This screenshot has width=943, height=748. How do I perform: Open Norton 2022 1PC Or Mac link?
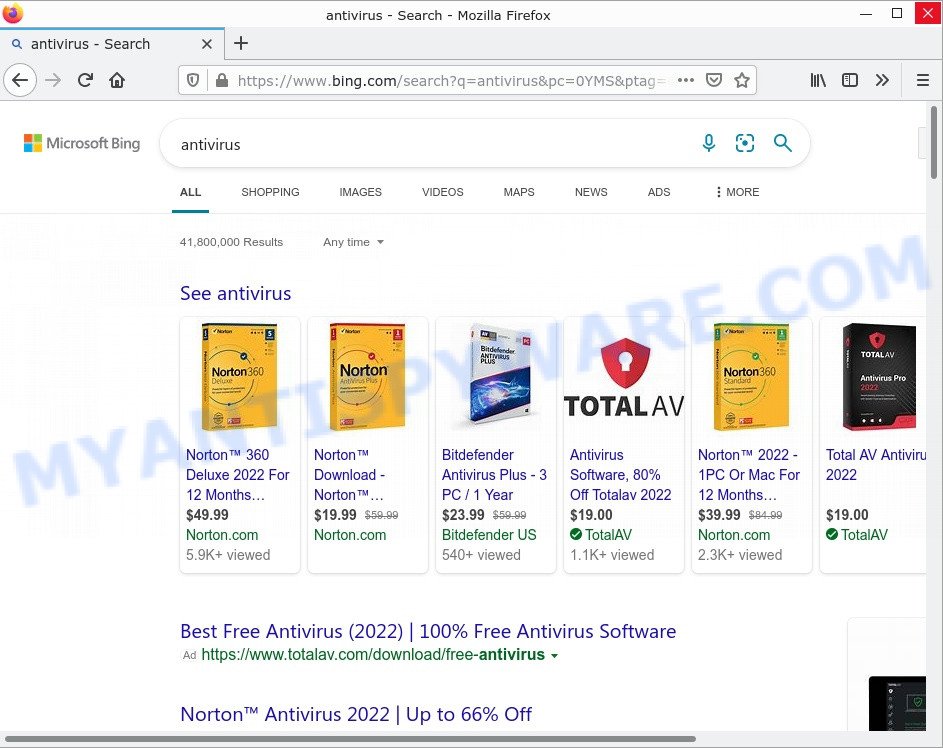[749, 474]
